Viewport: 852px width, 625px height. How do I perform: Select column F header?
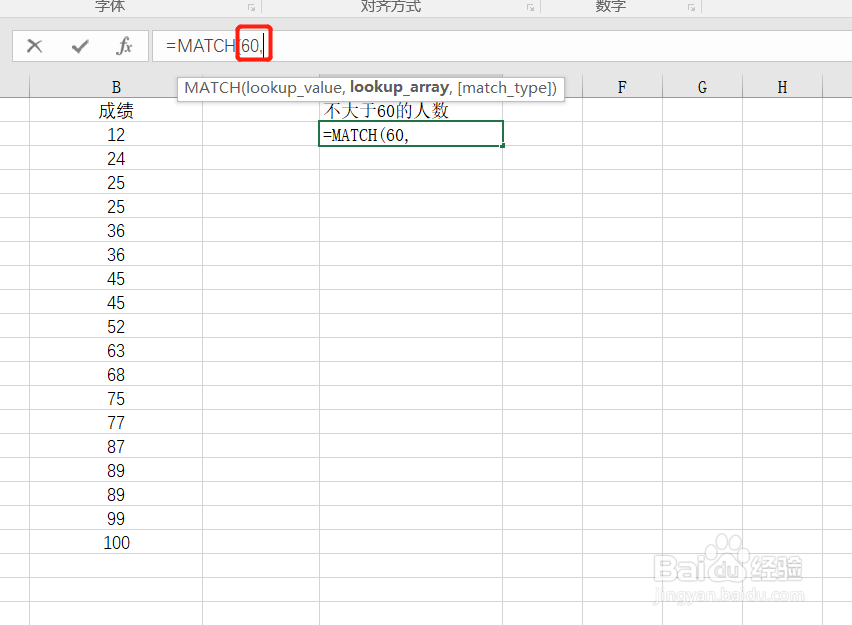click(622, 87)
